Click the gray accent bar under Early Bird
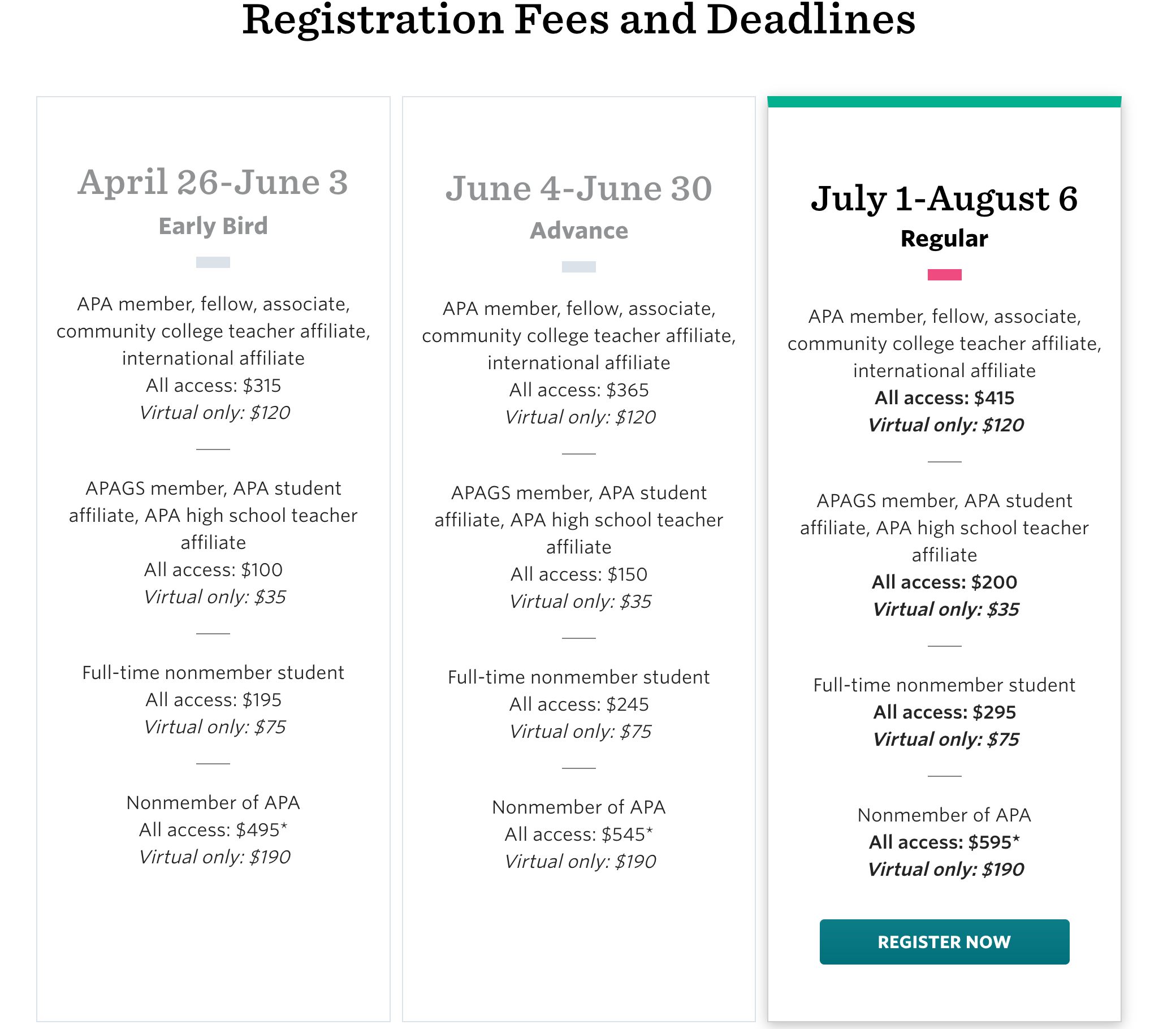This screenshot has width=1176, height=1029. click(x=213, y=262)
